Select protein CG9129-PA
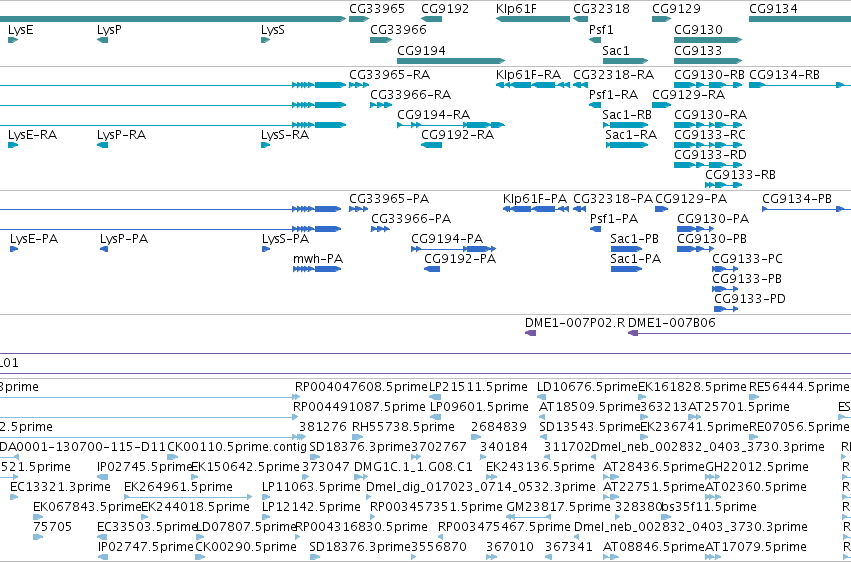Image resolution: width=851 pixels, height=562 pixels. pos(691,199)
